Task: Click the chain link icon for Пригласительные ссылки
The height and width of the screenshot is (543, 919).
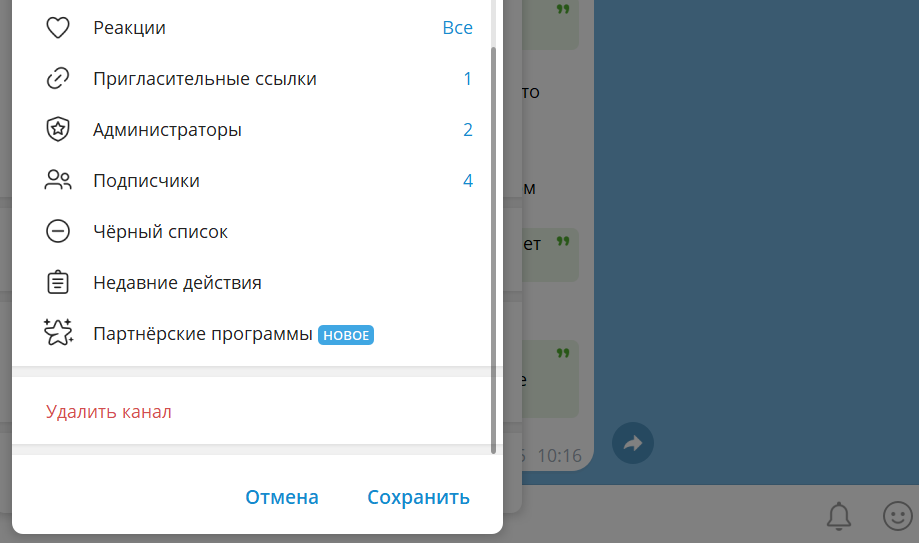Action: click(58, 79)
